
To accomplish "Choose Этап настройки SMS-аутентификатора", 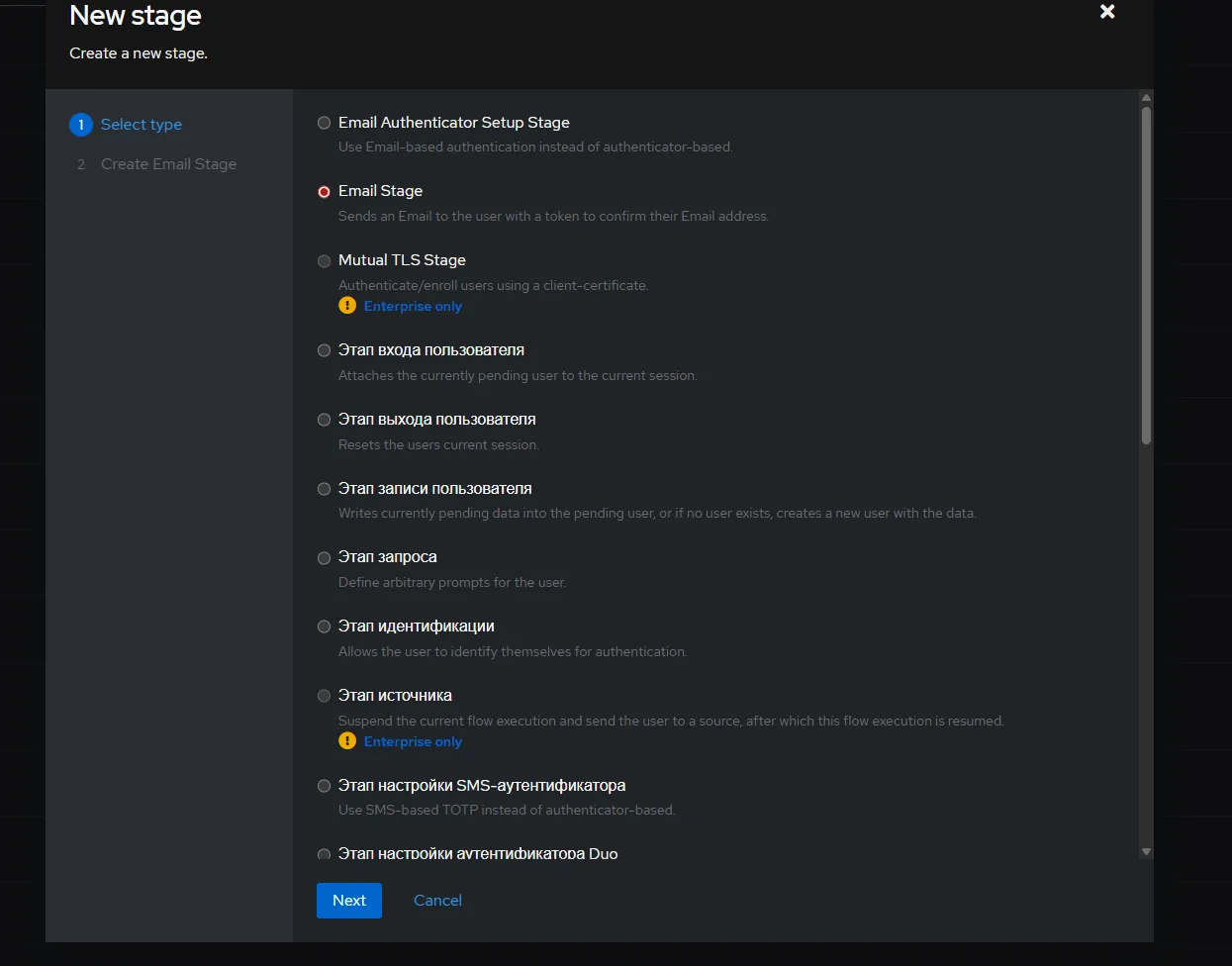I will pyautogui.click(x=324, y=786).
